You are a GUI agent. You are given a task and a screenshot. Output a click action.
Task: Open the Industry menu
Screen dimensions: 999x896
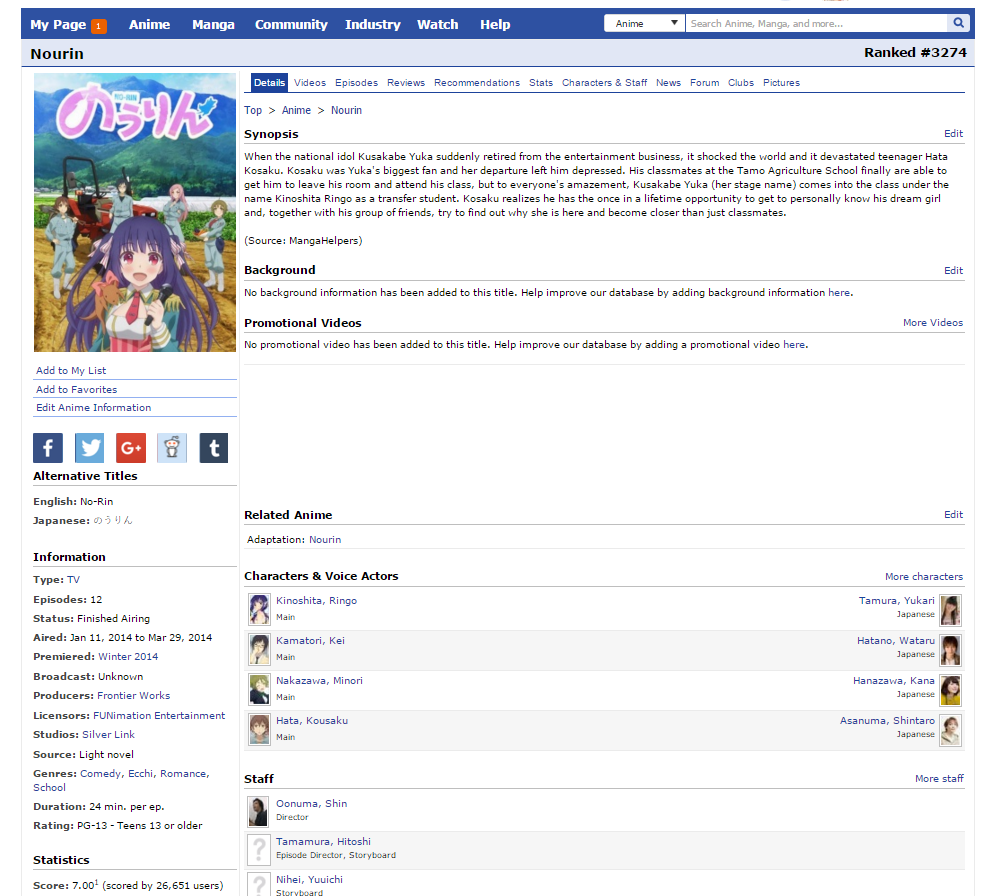click(373, 24)
